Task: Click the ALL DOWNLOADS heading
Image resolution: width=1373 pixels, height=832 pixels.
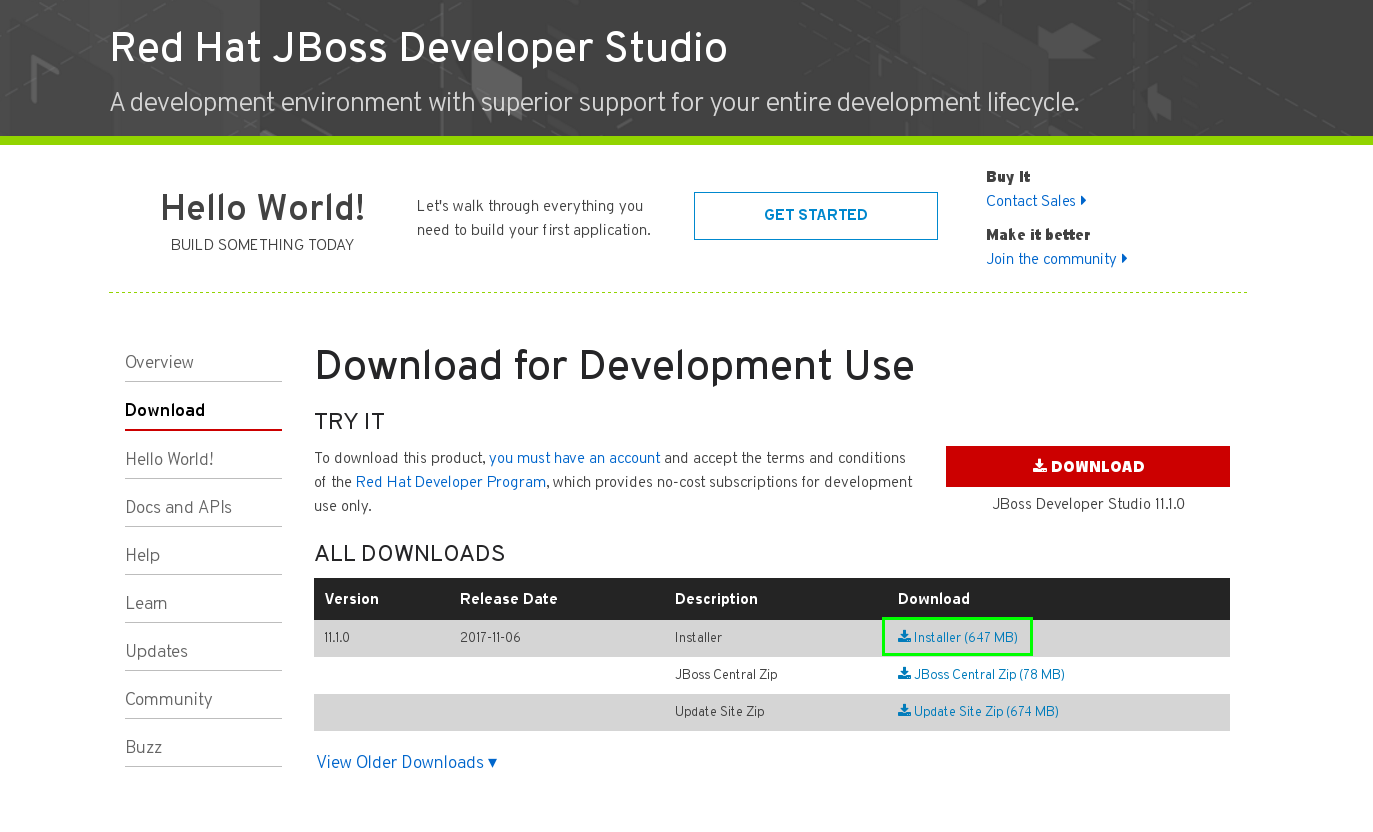Action: pos(410,554)
